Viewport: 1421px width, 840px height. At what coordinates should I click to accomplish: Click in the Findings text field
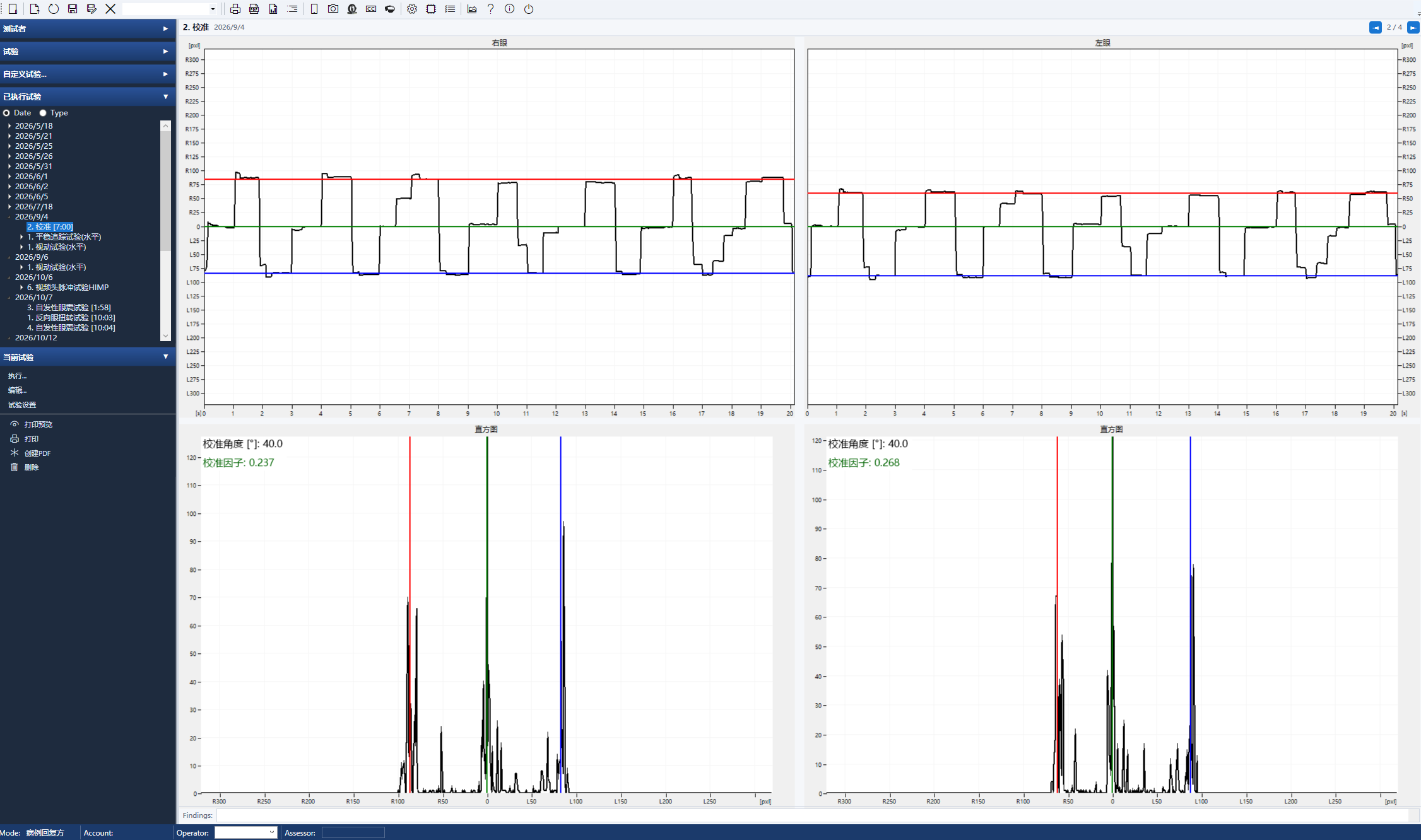click(812, 815)
